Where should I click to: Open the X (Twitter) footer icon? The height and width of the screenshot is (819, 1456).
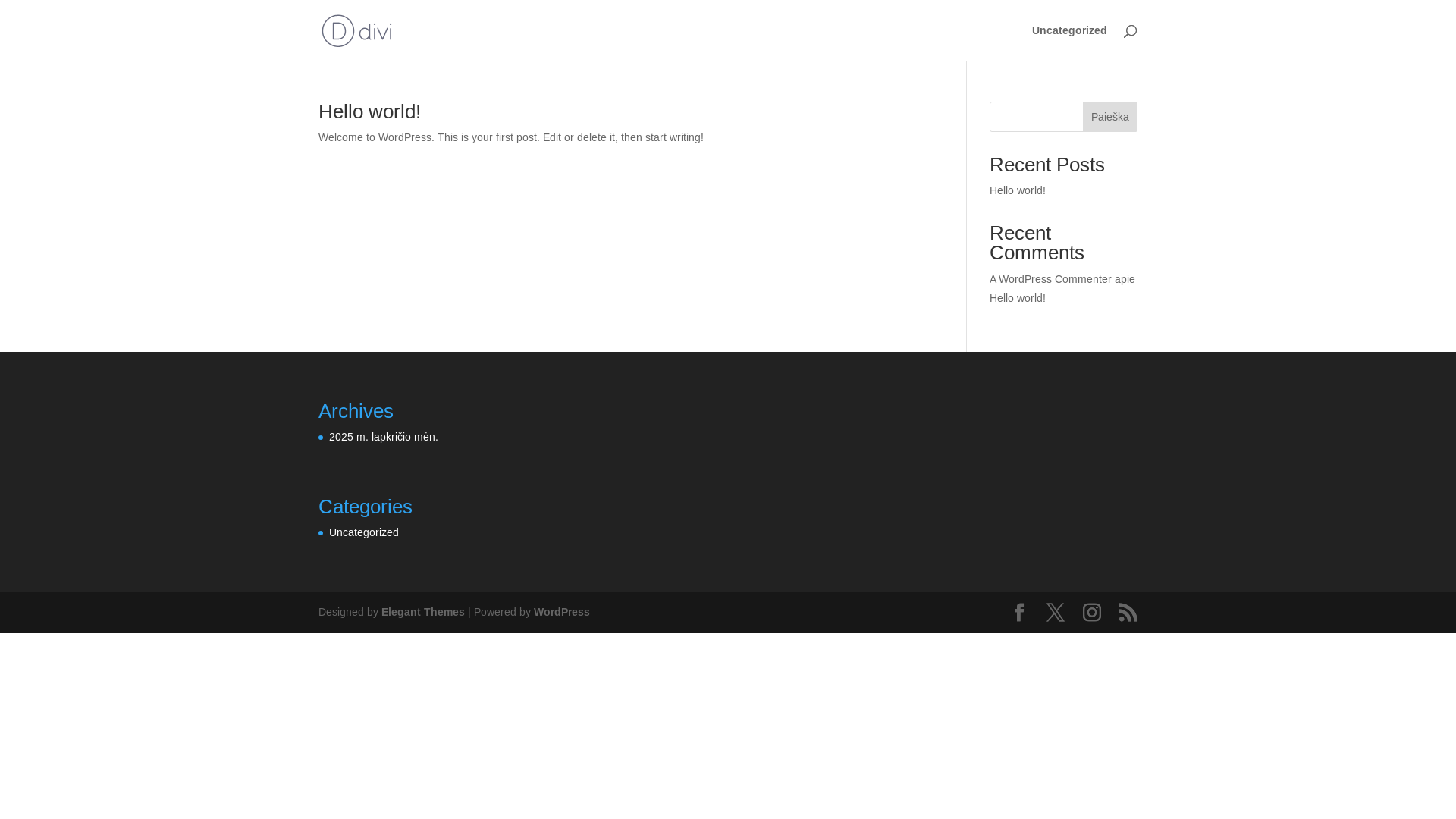pos(1056,612)
